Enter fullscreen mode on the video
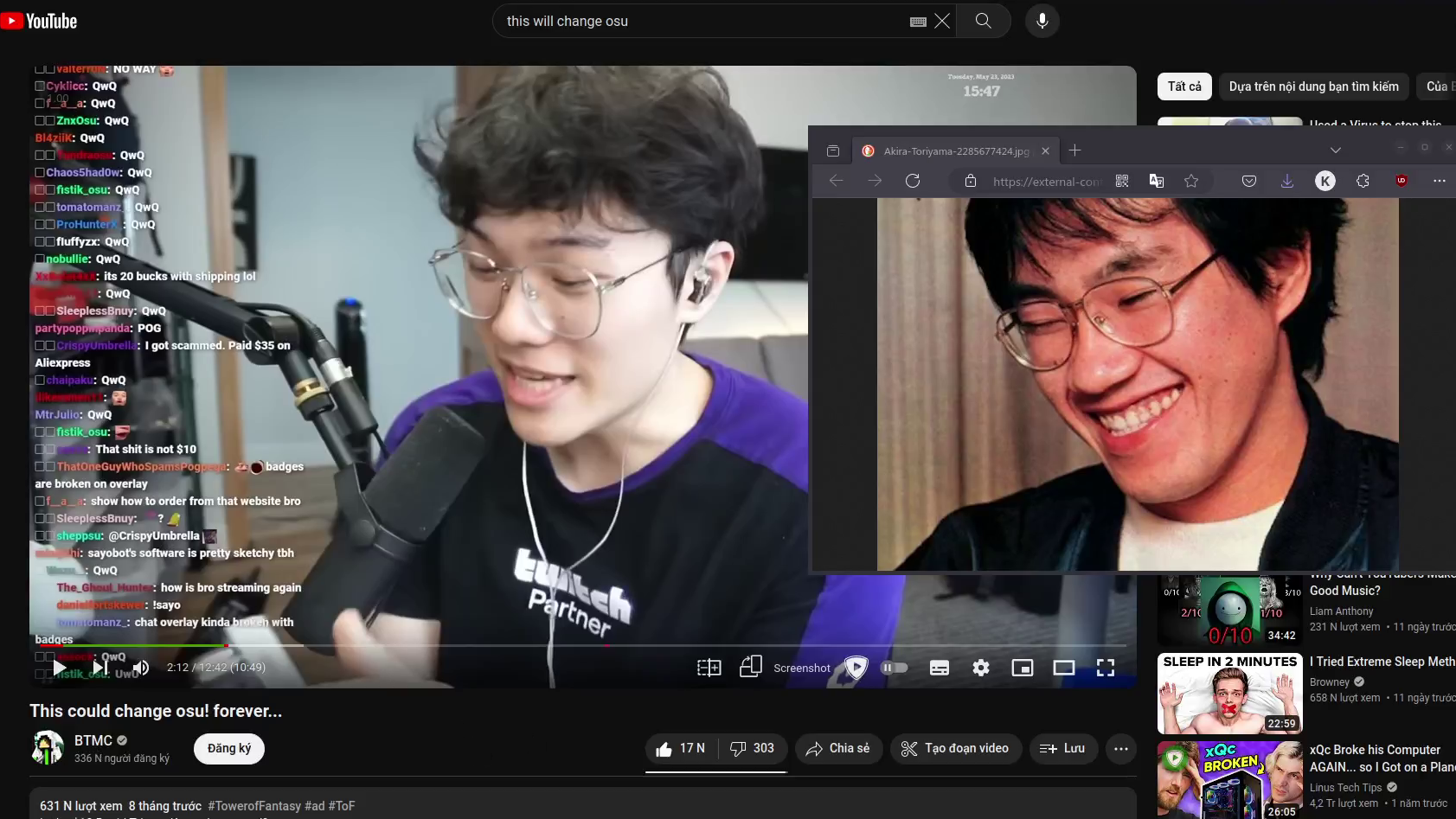The width and height of the screenshot is (1456, 819). [x=1105, y=668]
